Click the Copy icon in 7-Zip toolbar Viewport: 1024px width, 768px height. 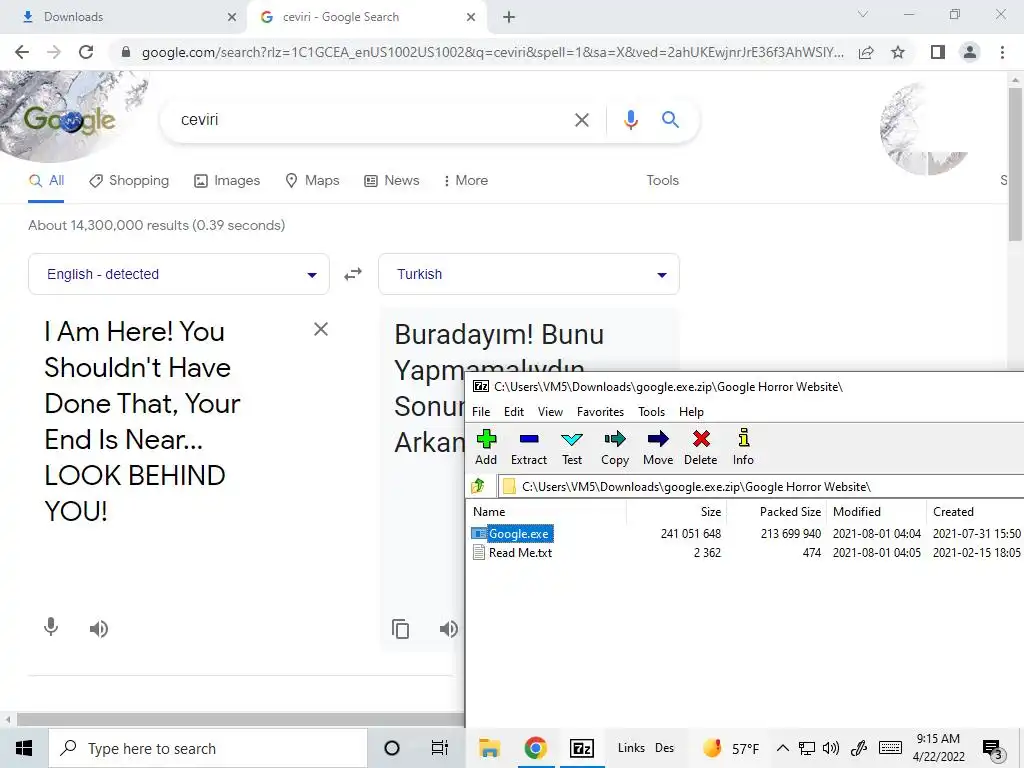615,447
